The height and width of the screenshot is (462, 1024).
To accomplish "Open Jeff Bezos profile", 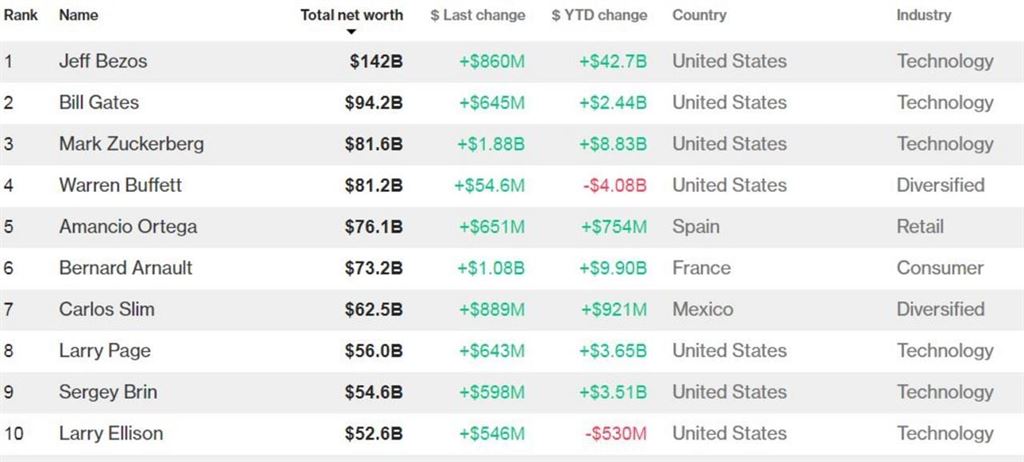I will point(103,61).
